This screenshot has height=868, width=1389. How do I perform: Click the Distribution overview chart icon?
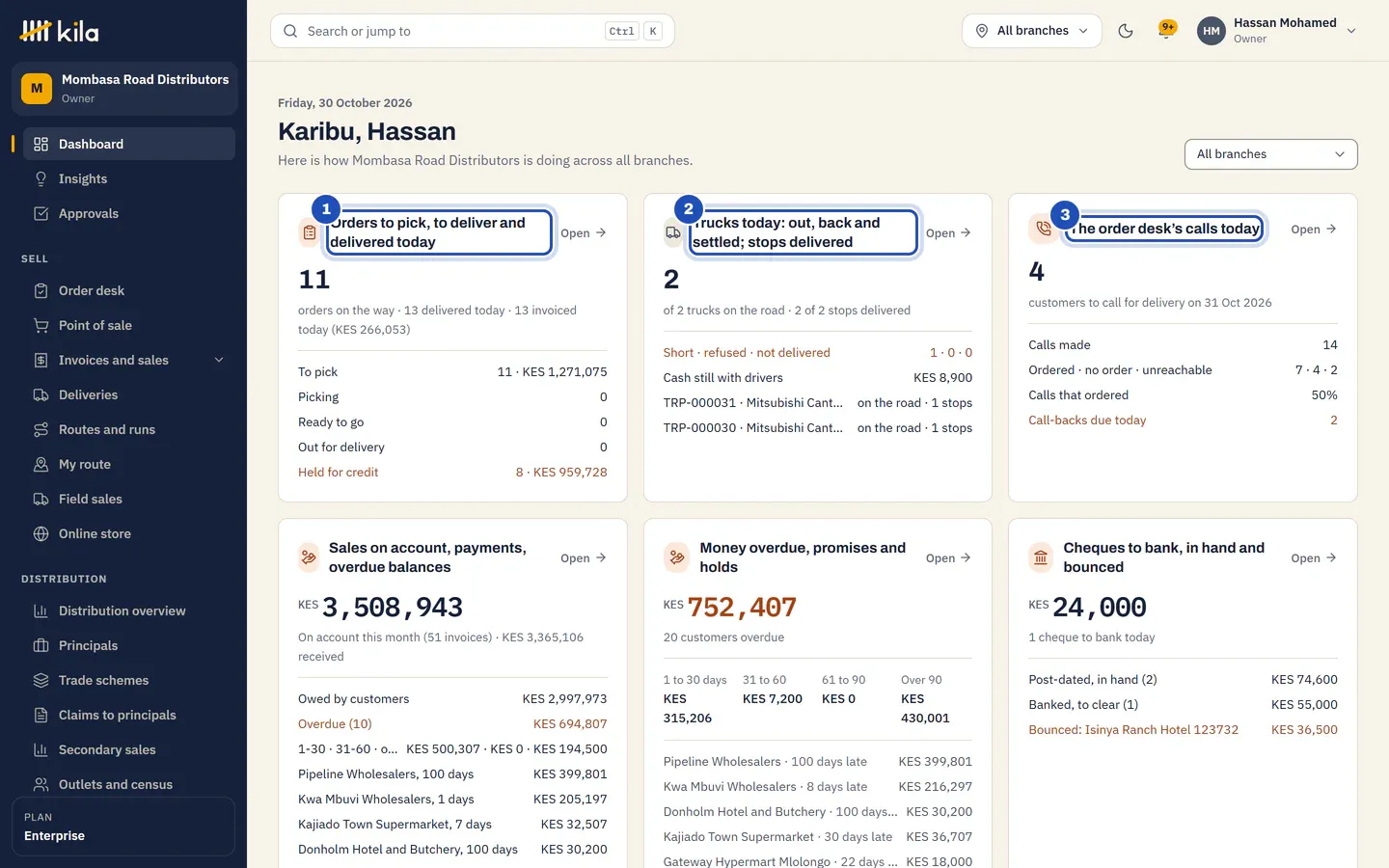tap(41, 610)
